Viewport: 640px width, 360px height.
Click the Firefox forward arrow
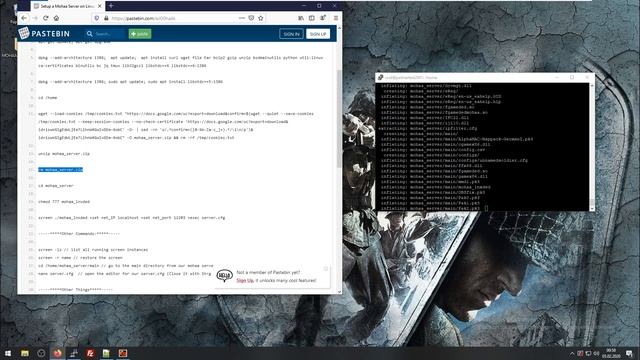(35, 18)
